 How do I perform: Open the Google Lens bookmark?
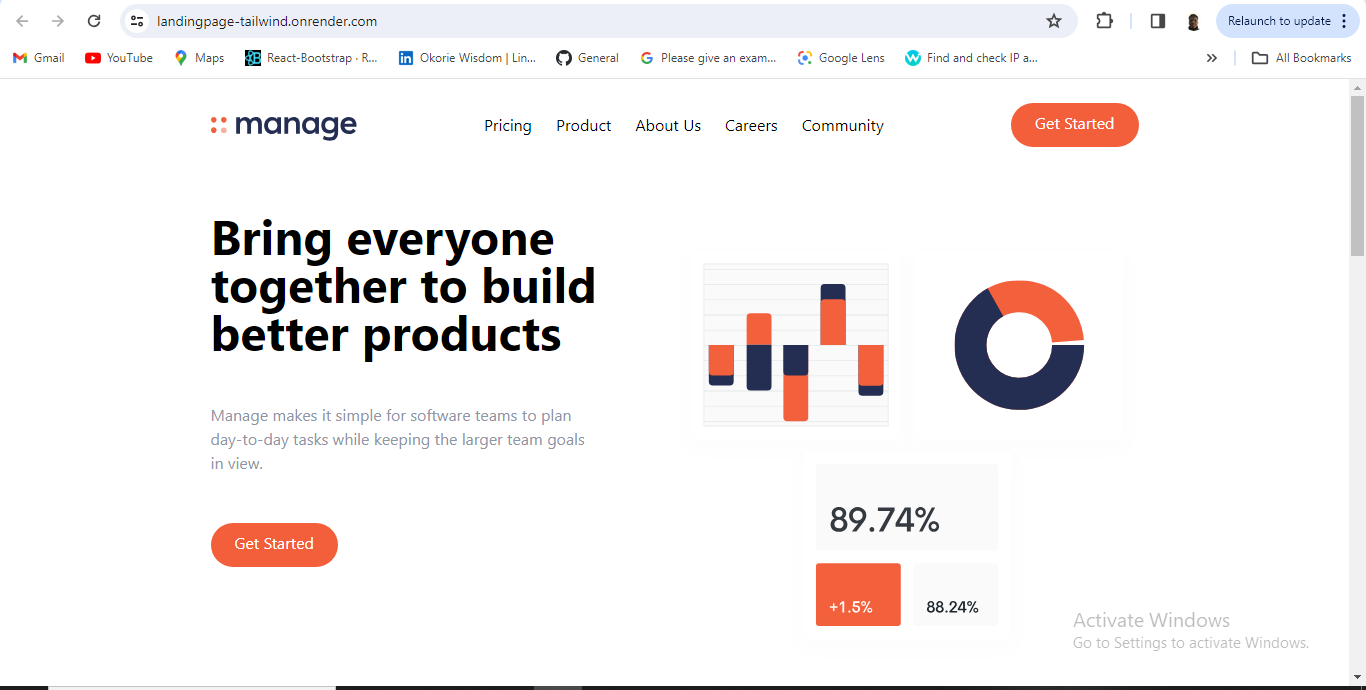[x=841, y=58]
